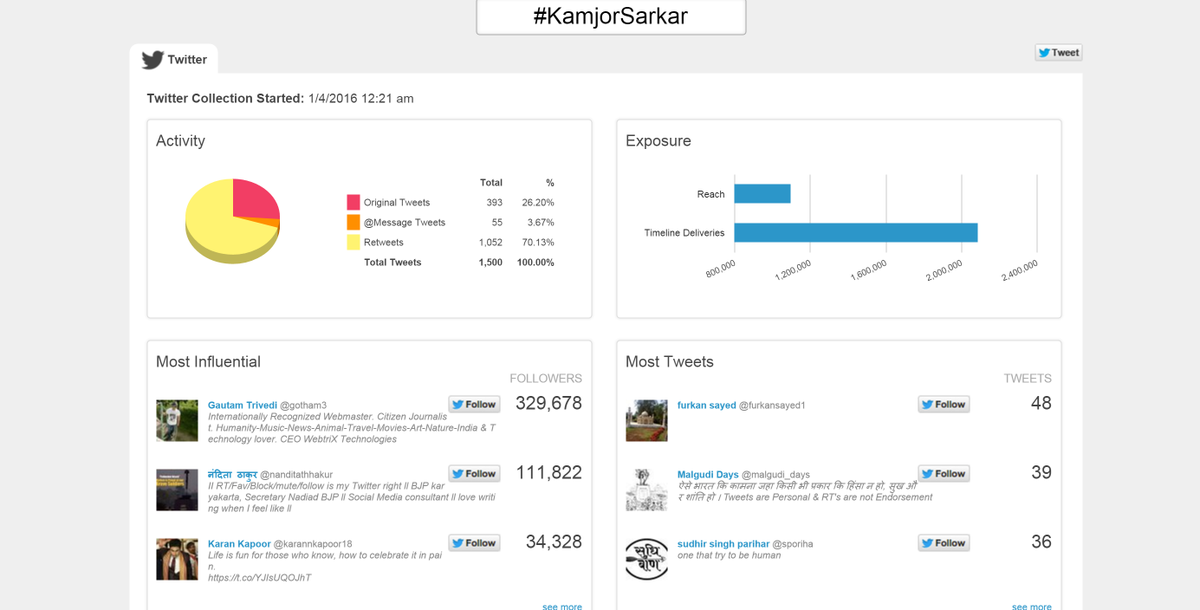Open furkan sayed profile link

(706, 405)
